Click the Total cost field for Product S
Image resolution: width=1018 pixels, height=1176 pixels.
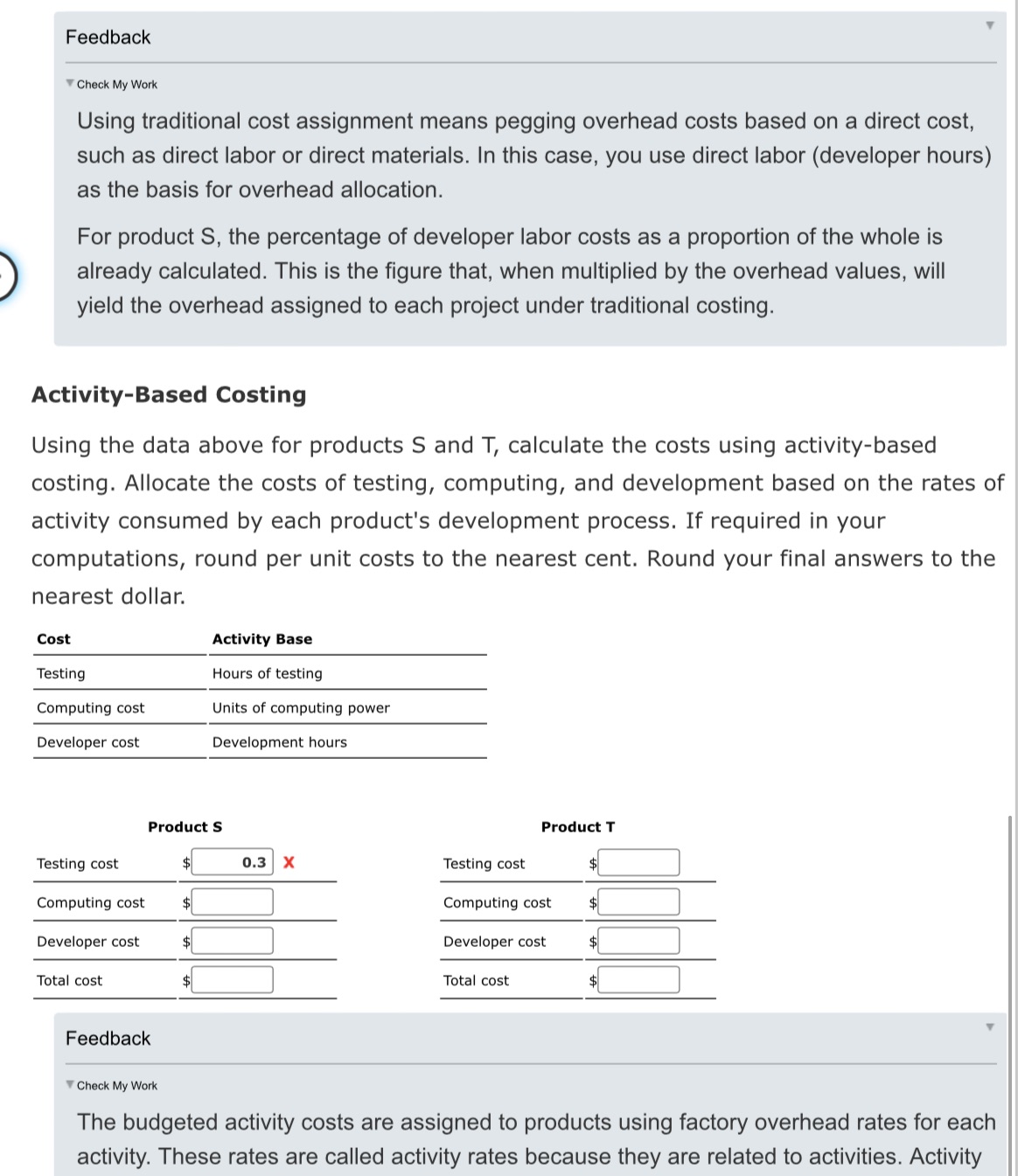[232, 979]
